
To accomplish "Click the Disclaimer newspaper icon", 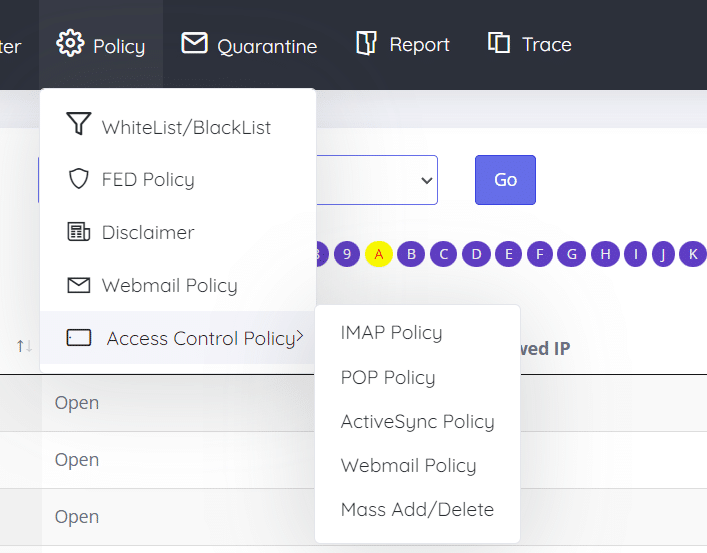I will [78, 232].
